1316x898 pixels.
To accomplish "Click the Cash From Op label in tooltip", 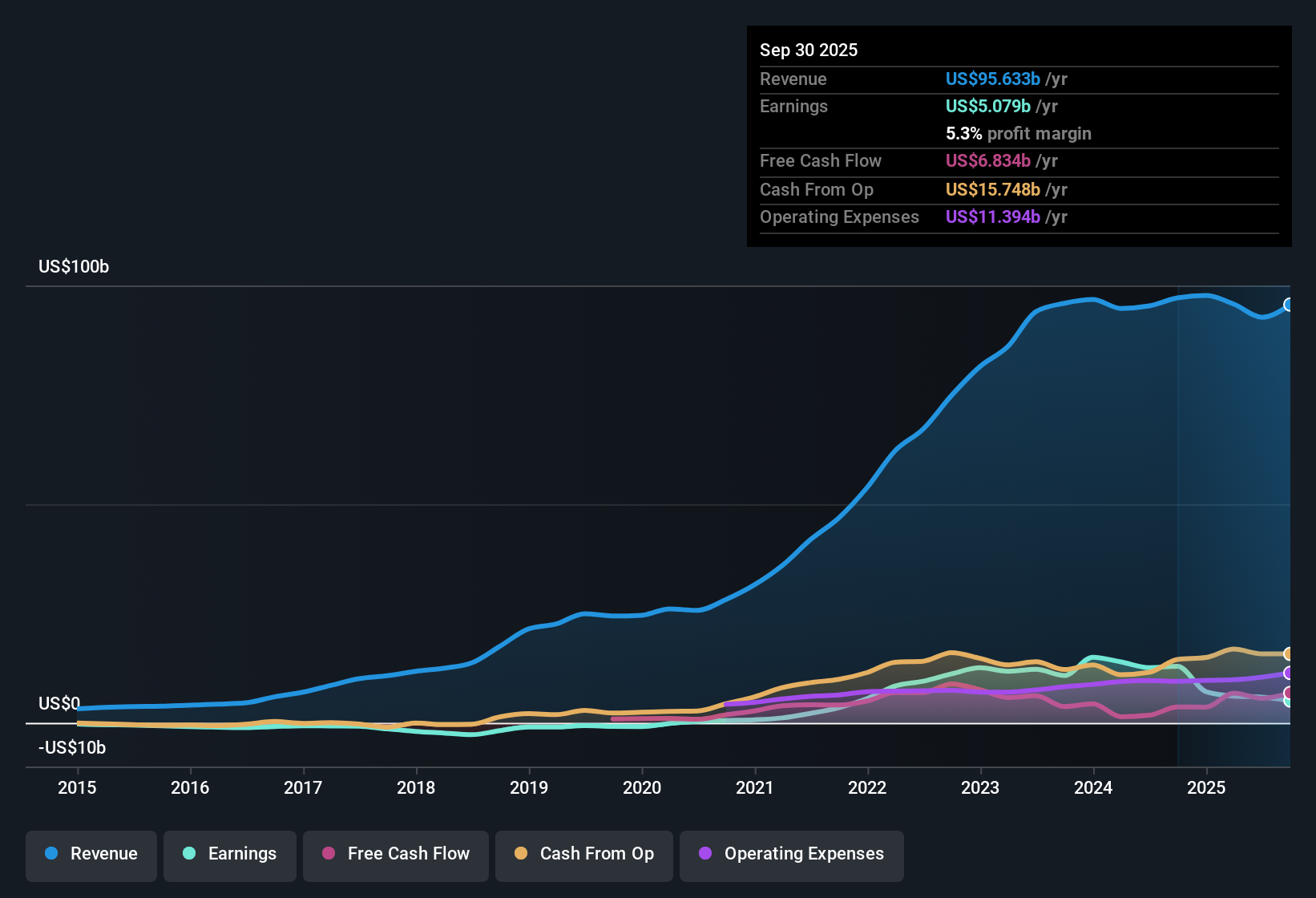I will click(x=817, y=190).
